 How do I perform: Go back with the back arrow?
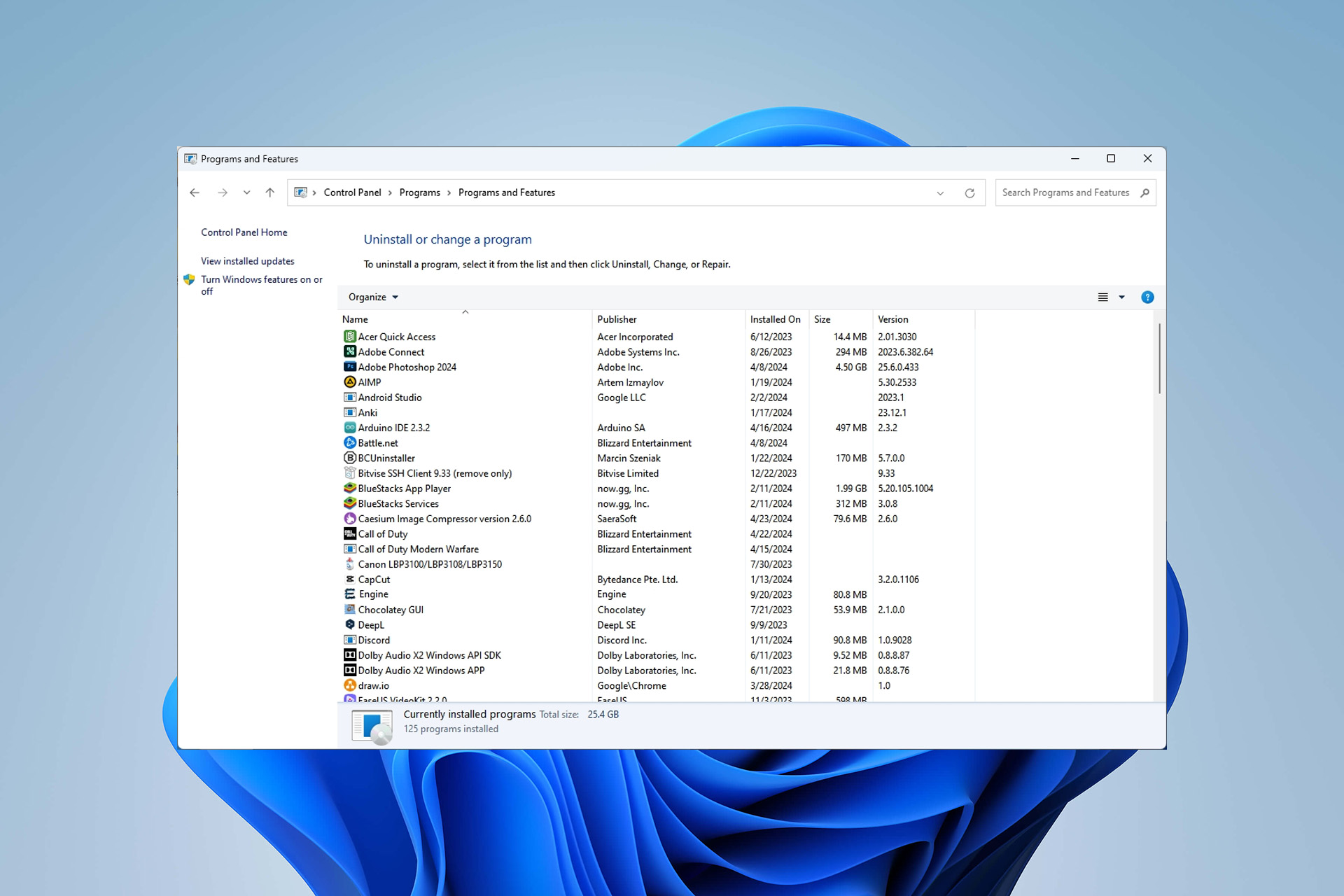(195, 192)
